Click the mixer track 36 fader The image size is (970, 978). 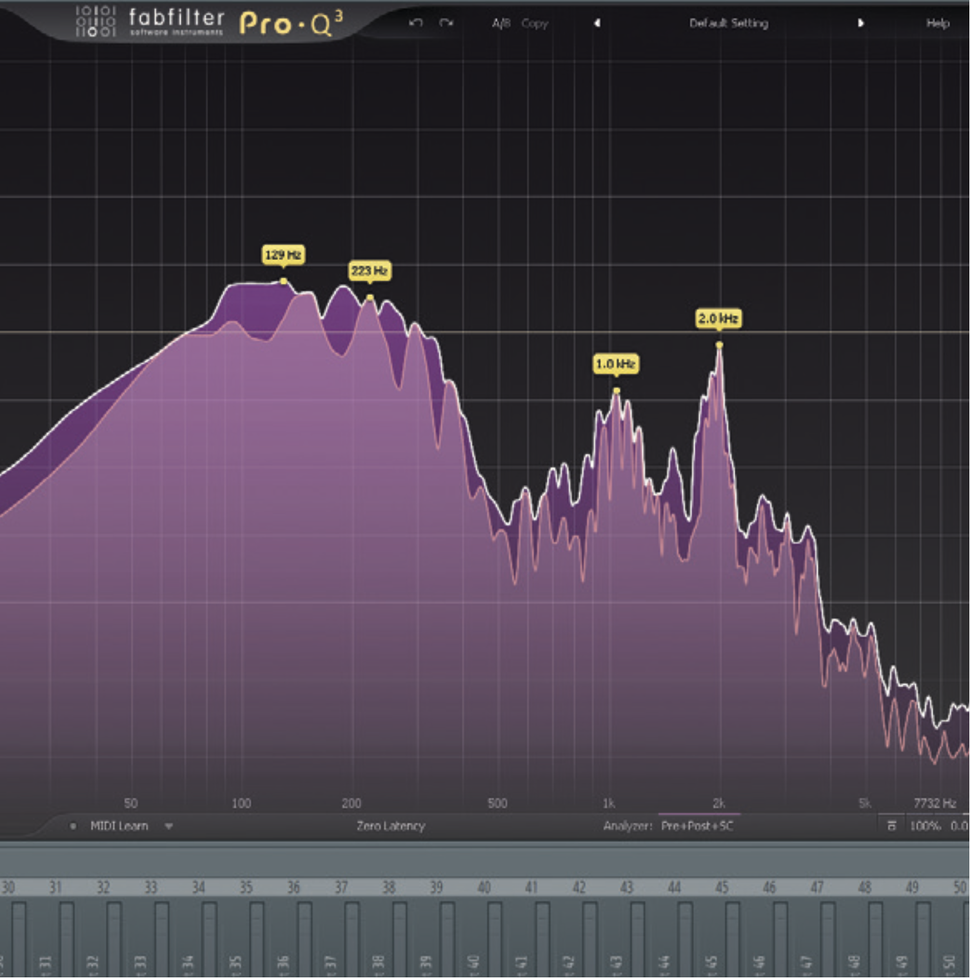tap(304, 937)
